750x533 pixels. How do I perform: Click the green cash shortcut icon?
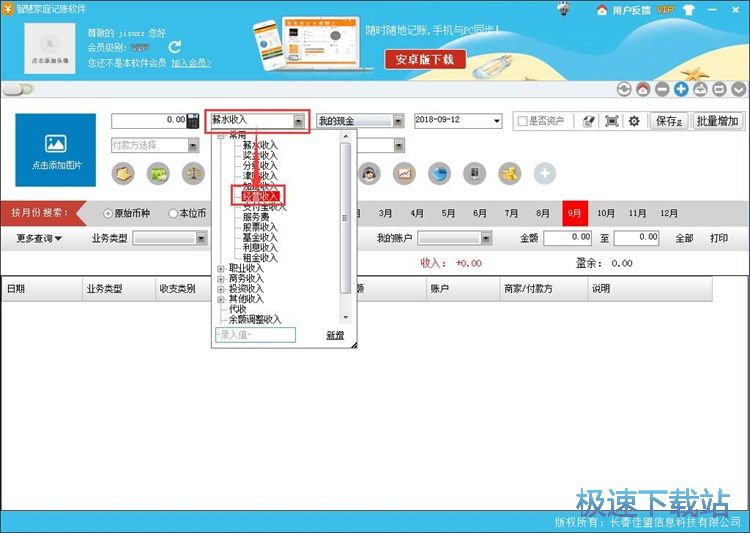point(158,174)
